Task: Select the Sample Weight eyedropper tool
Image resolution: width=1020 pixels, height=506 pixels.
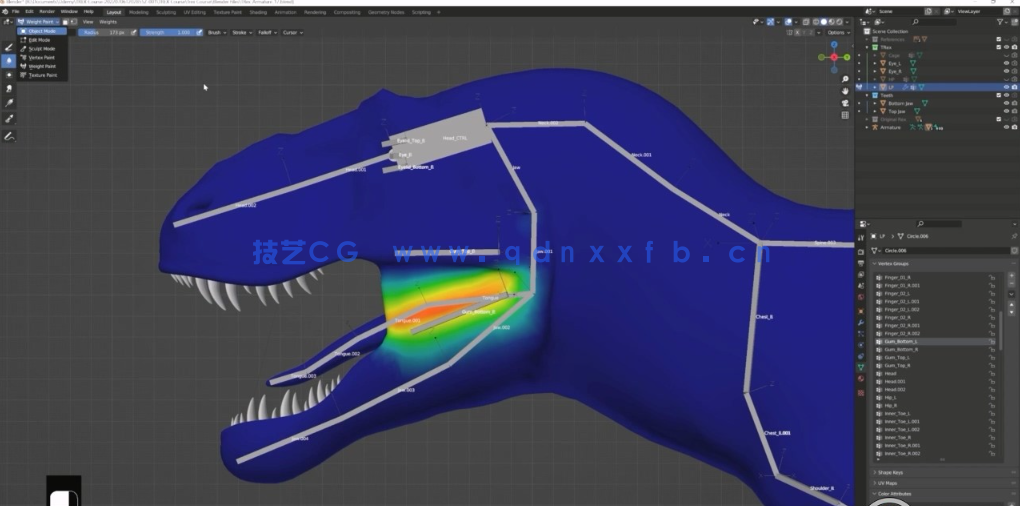Action: tap(8, 119)
